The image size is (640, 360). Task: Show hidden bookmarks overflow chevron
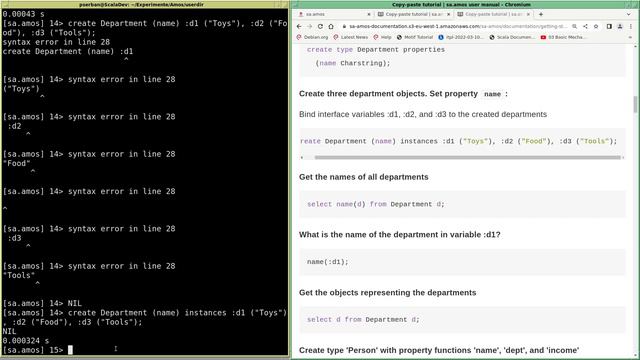click(630, 37)
